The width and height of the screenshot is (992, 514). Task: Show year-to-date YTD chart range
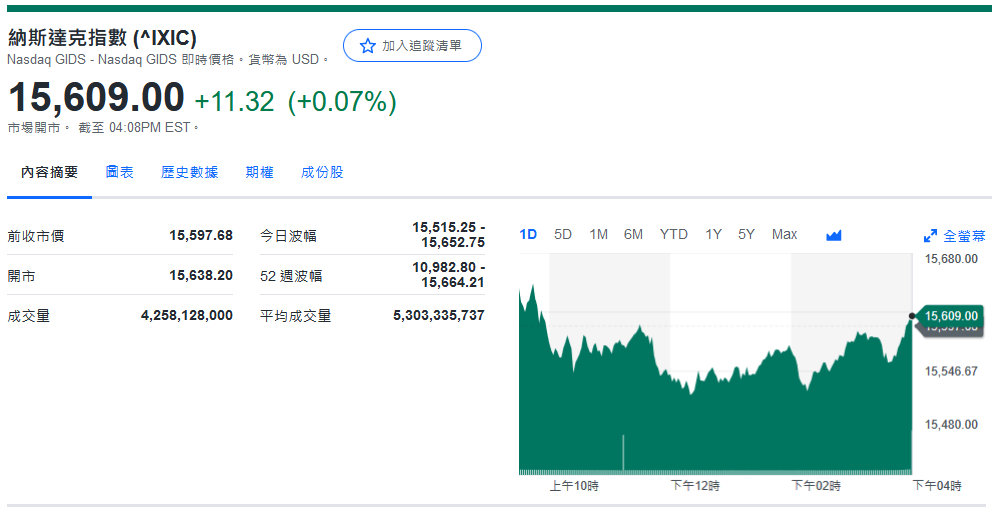pyautogui.click(x=673, y=234)
